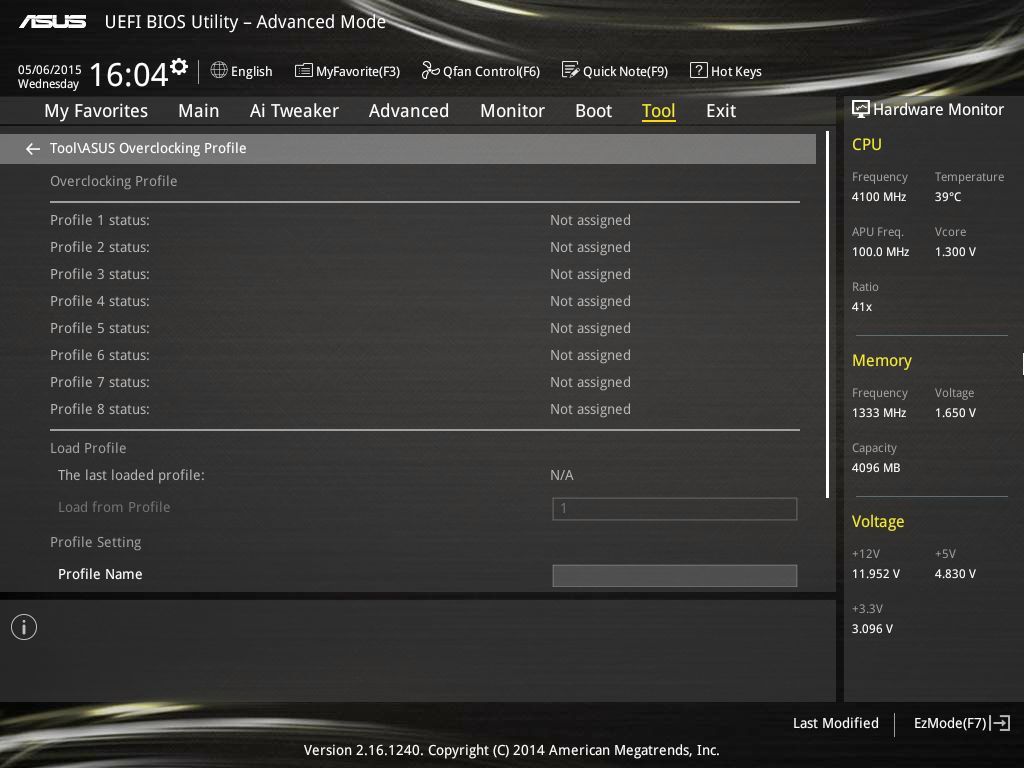The width and height of the screenshot is (1024, 768).
Task: Click the memory voltage 1.650 V
Action: (955, 413)
